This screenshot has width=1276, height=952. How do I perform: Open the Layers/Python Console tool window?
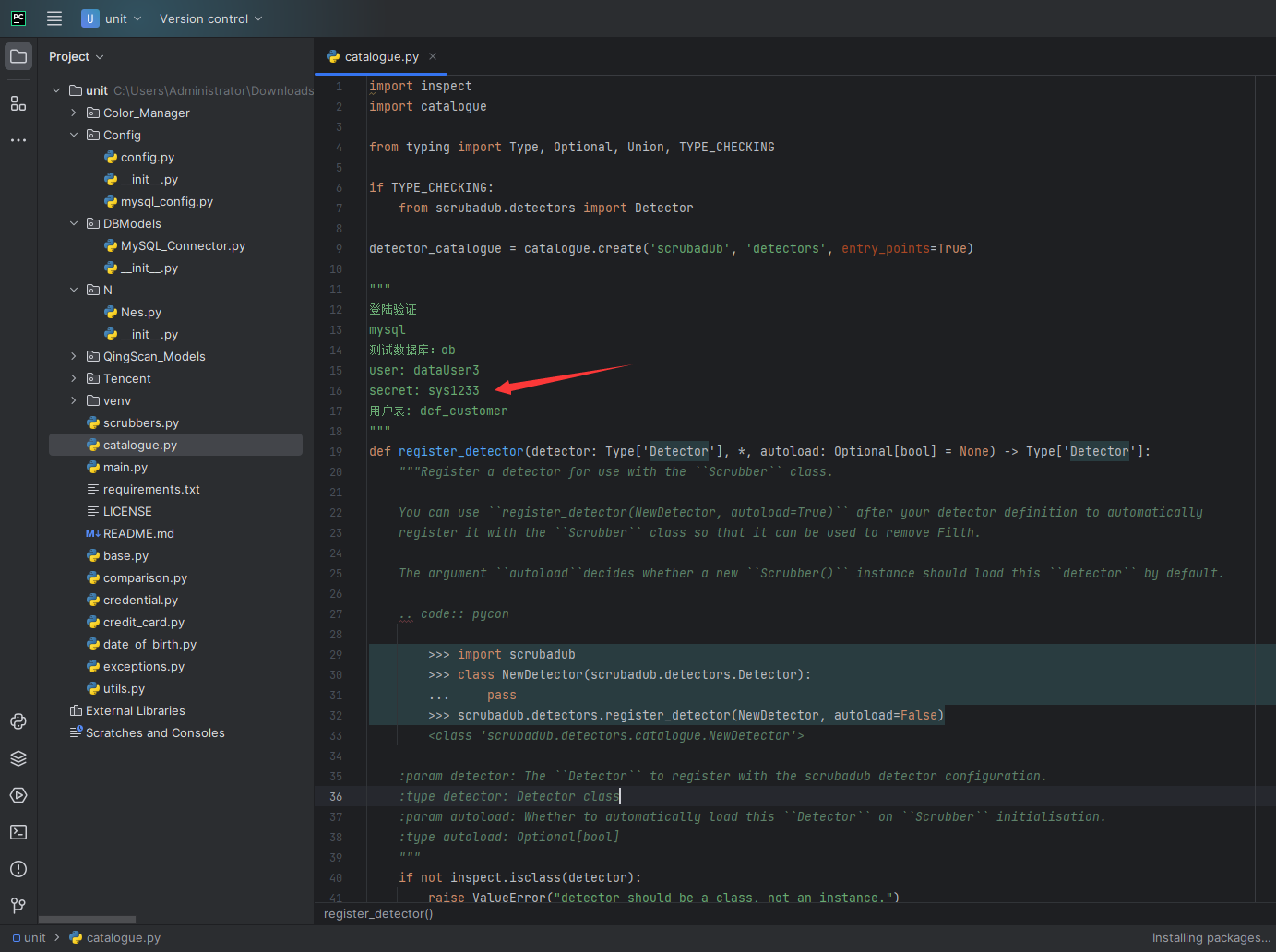point(18,758)
